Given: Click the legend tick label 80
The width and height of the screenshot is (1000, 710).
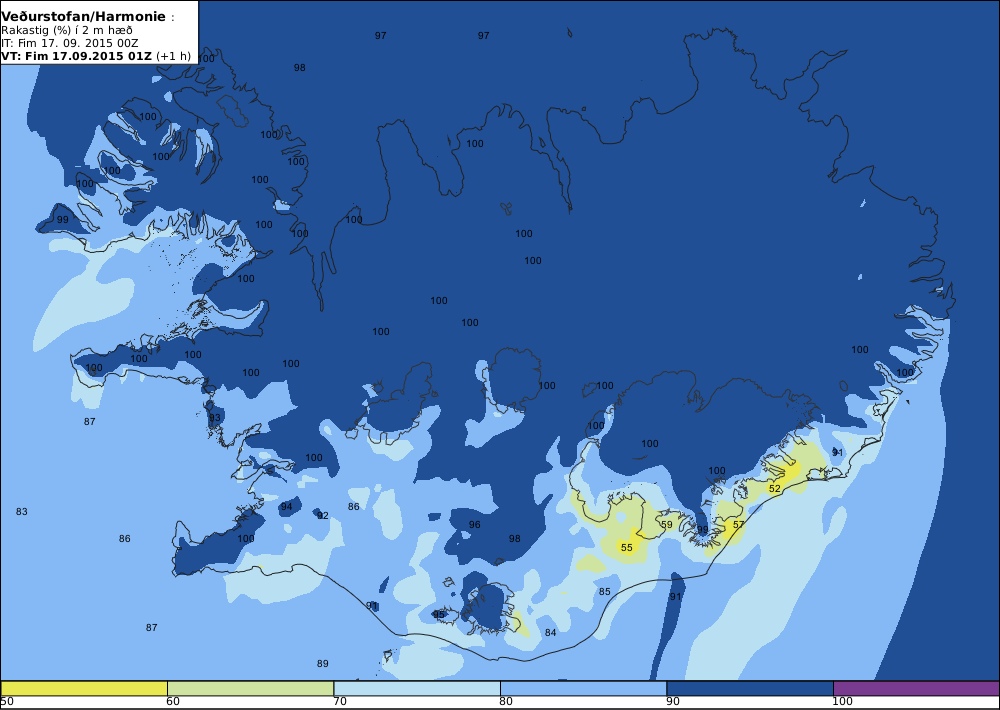Looking at the screenshot, I should pos(506,702).
